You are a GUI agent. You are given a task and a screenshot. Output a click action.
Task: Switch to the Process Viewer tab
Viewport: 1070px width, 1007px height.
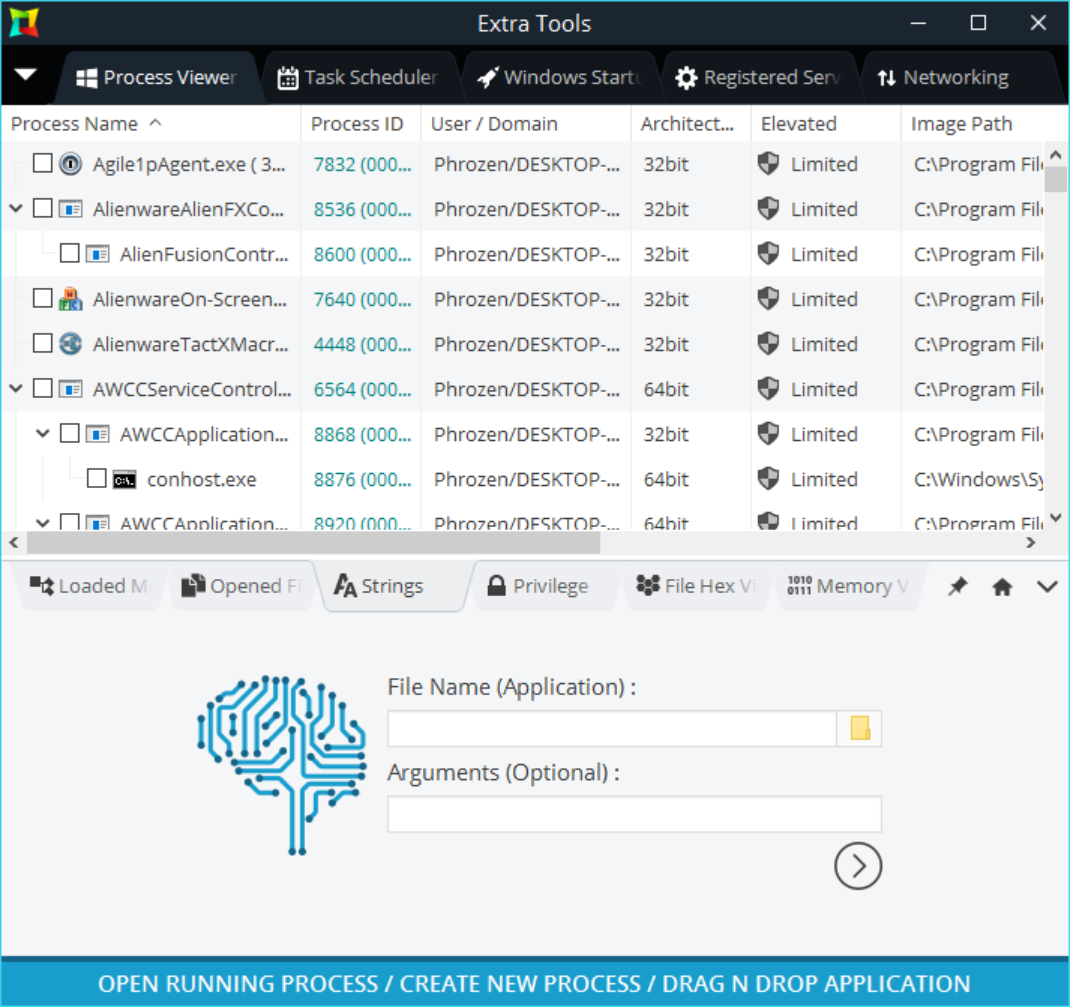pos(156,78)
